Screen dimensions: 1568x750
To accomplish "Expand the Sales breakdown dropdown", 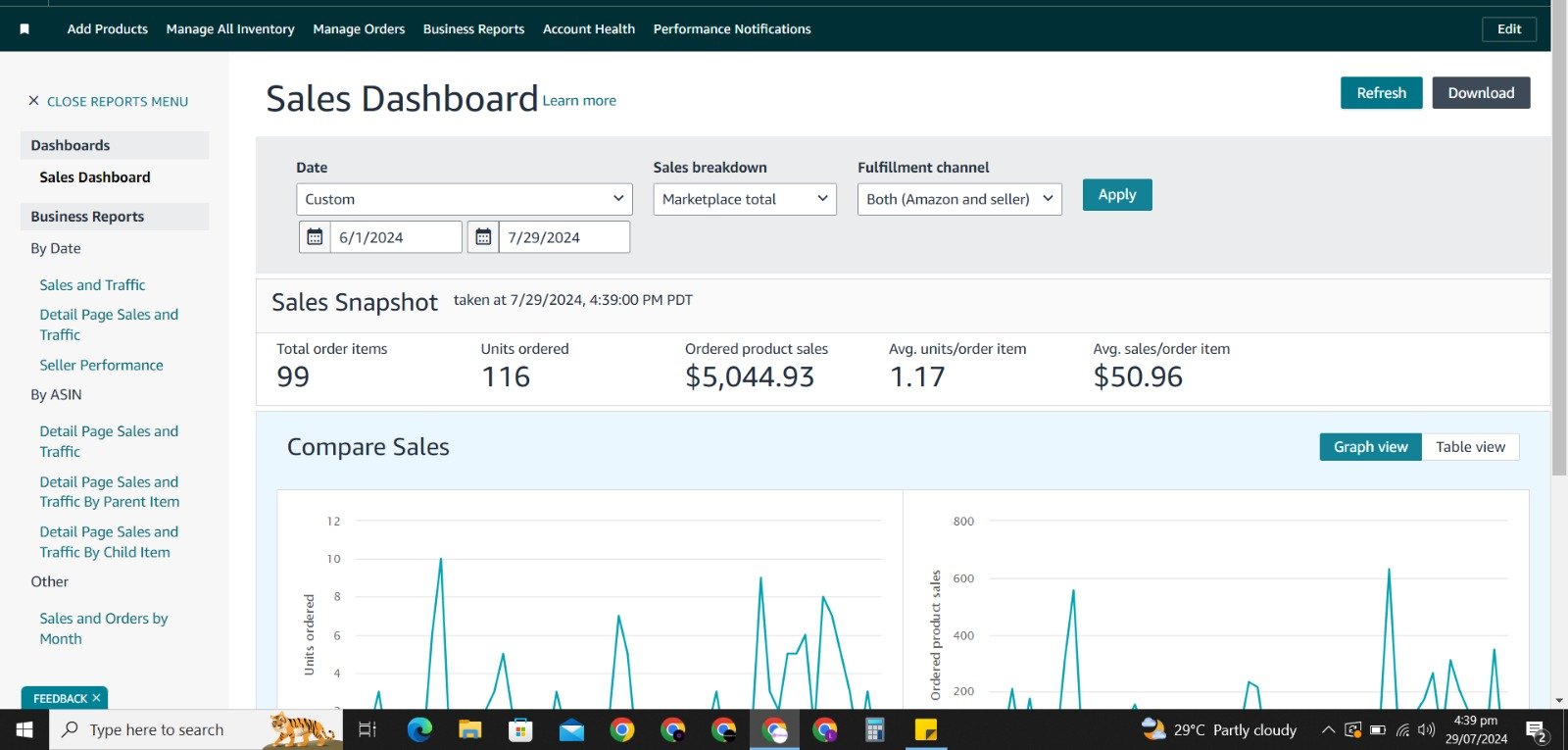I will pyautogui.click(x=744, y=199).
